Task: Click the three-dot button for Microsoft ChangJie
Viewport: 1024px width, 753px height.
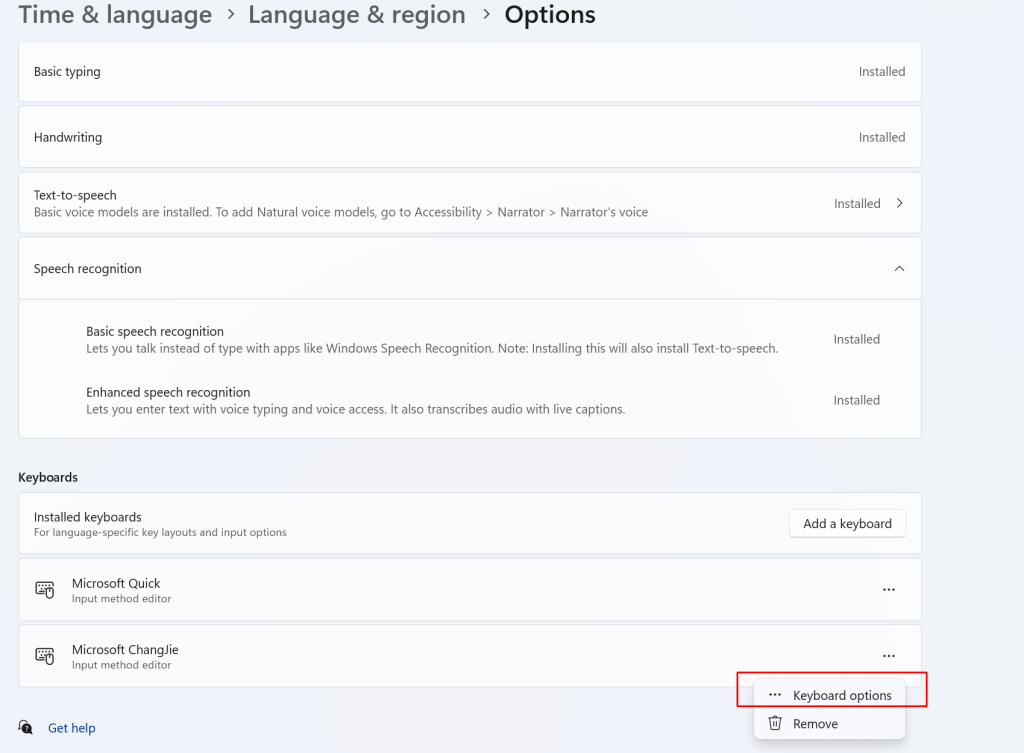Action: coord(888,656)
